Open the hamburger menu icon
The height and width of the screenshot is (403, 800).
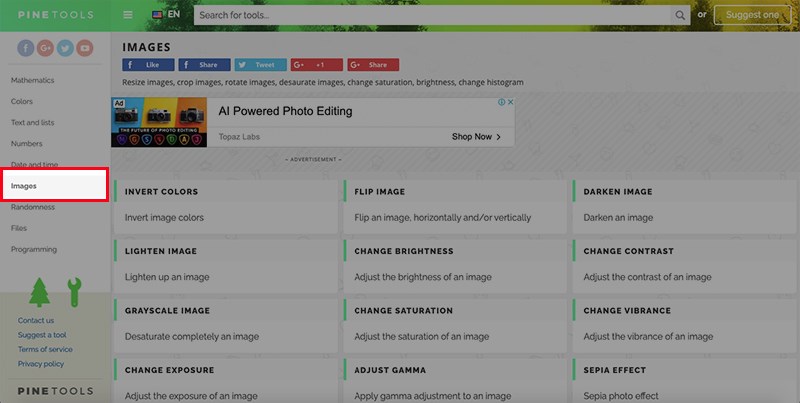coord(128,15)
